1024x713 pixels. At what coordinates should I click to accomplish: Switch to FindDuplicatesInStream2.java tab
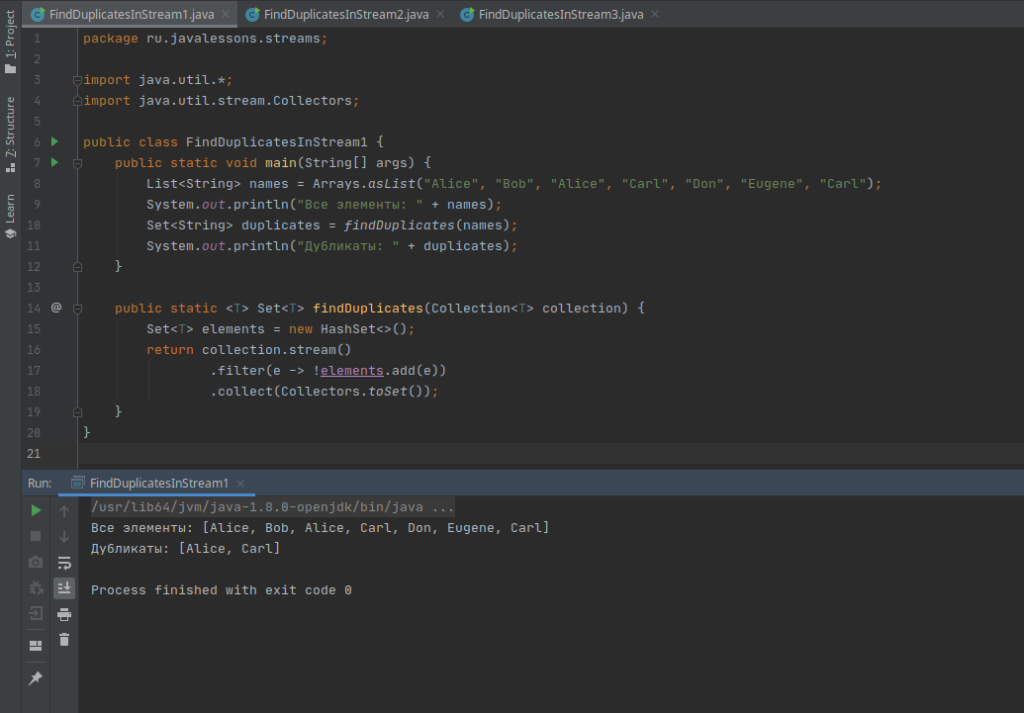pos(337,14)
